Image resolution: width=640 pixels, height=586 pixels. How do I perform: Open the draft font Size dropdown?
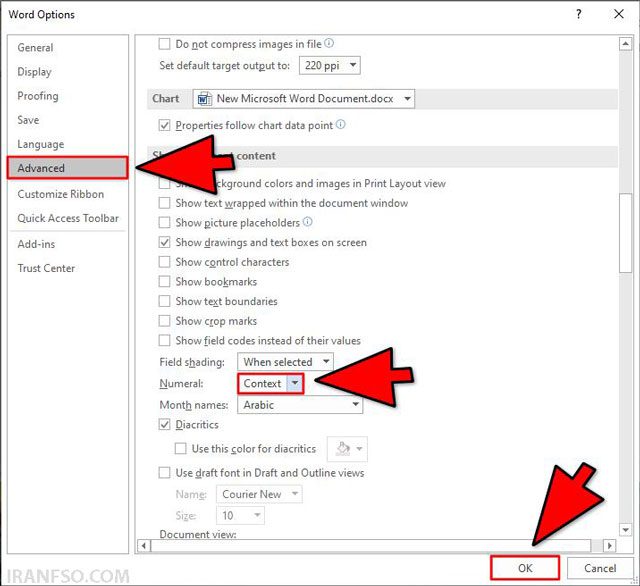coord(240,515)
